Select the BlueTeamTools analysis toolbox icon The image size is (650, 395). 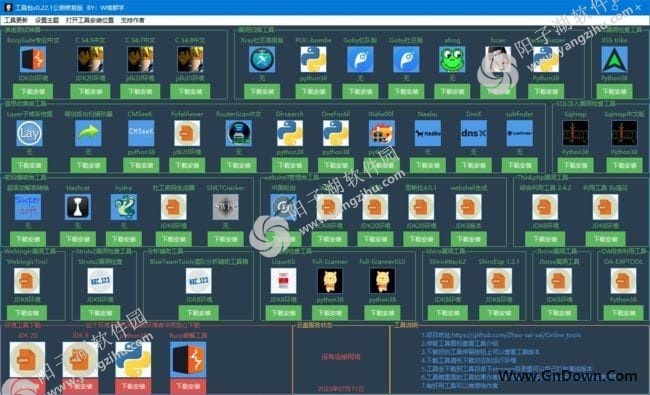coord(199,281)
